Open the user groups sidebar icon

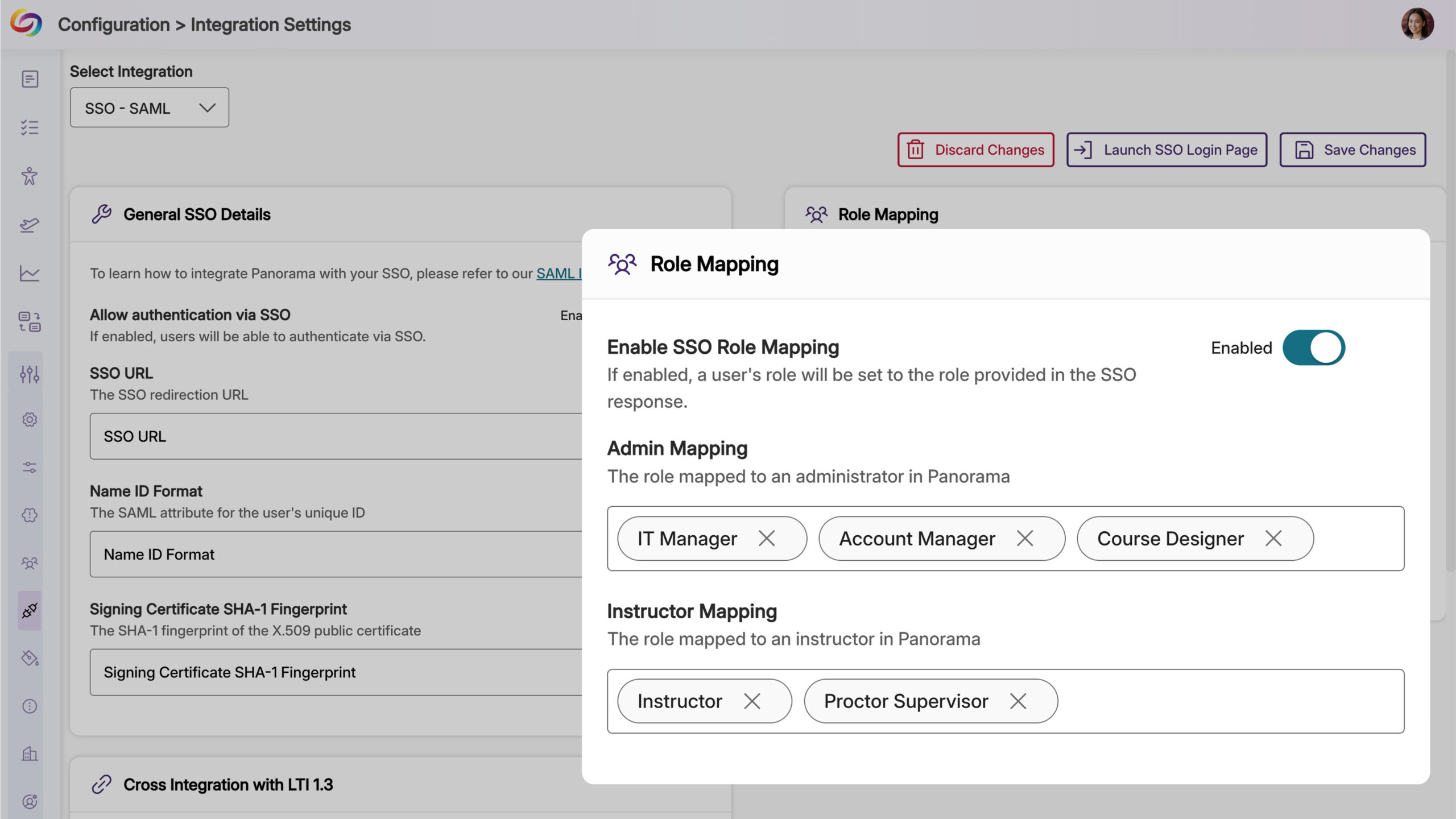(x=30, y=563)
